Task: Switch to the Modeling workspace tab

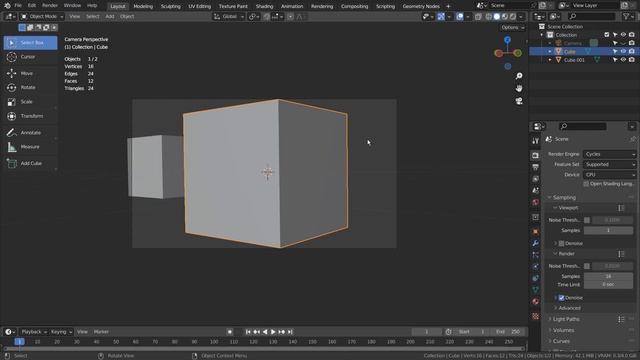Action: pos(143,6)
